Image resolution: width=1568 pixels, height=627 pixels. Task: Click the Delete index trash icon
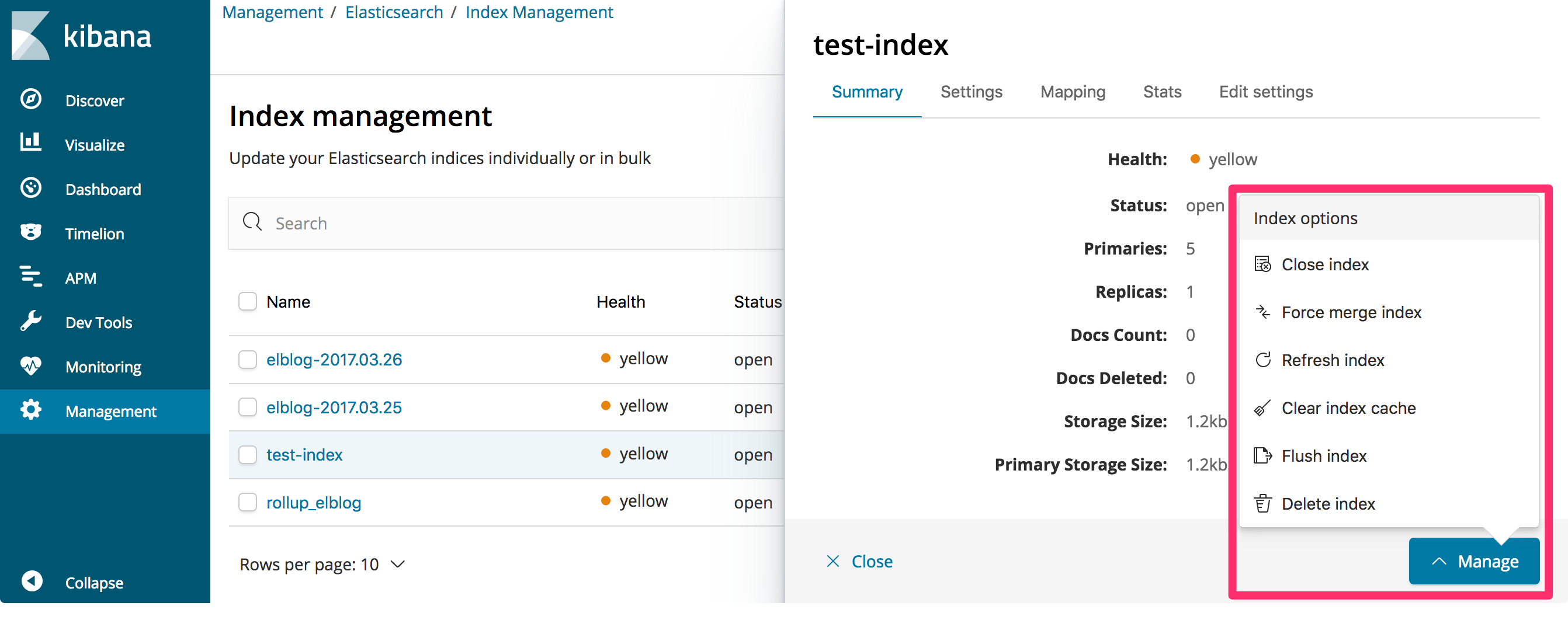pyautogui.click(x=1262, y=504)
